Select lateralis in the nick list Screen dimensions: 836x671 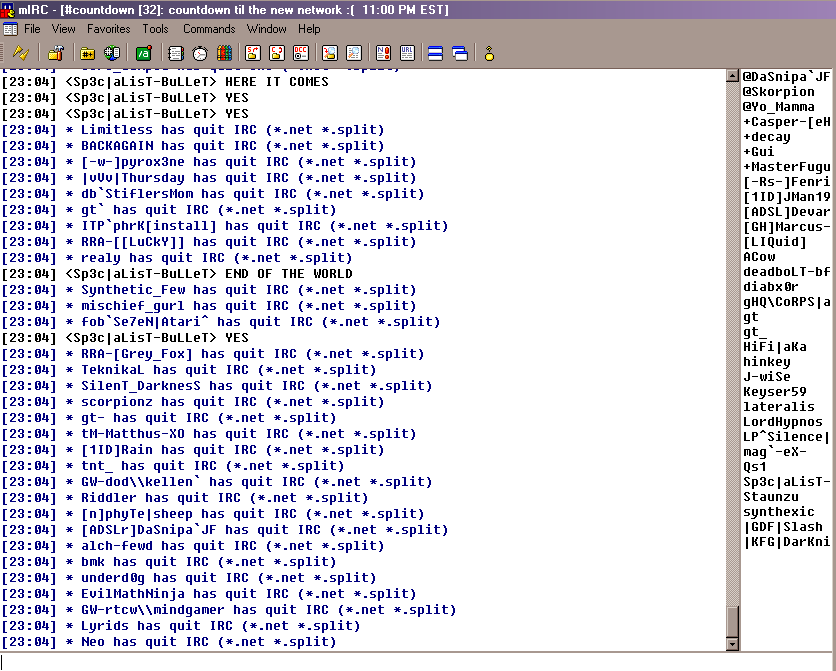pos(778,406)
